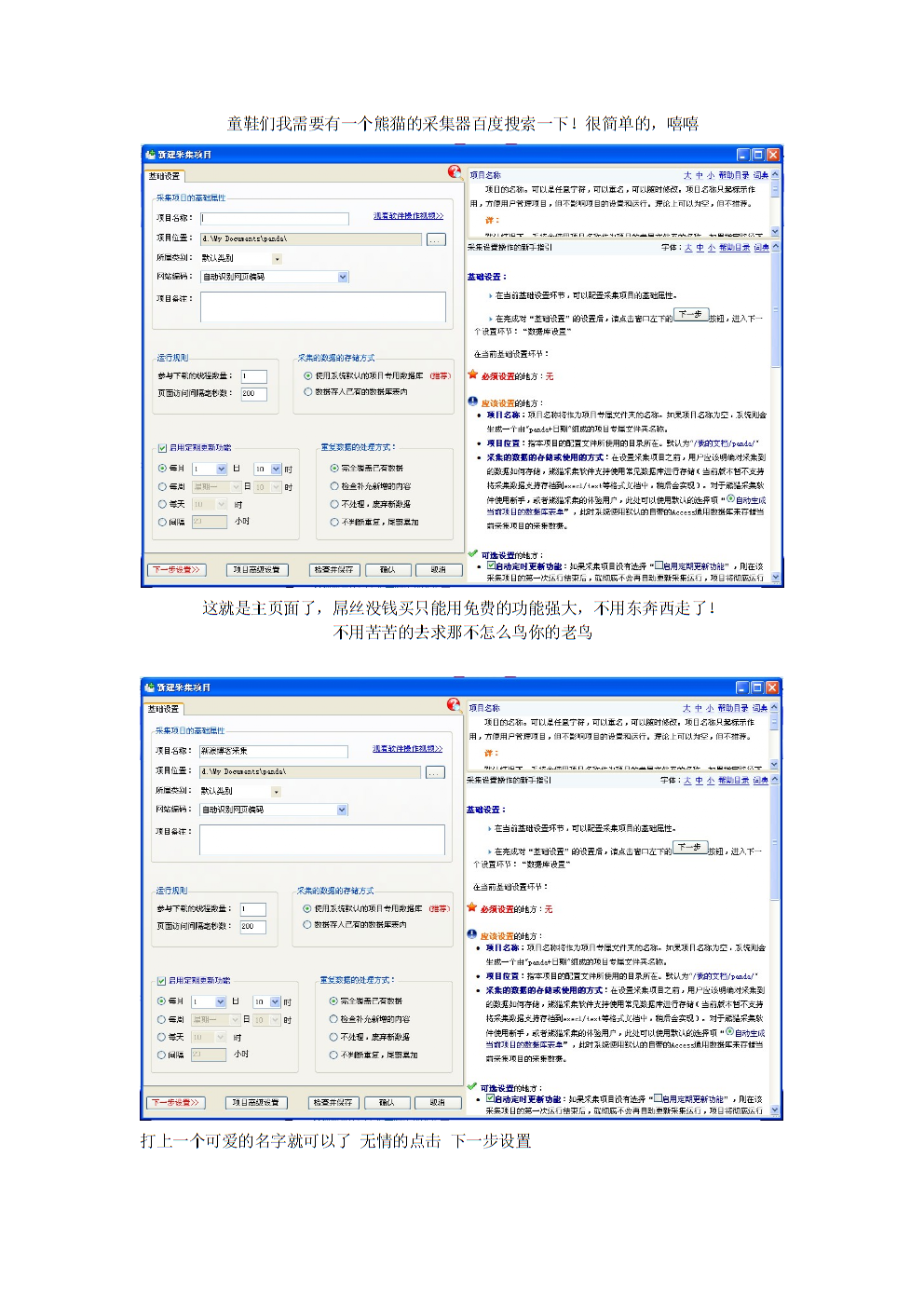Open 观看软件操作视频>> link in lower dialog

pyautogui.click(x=408, y=749)
